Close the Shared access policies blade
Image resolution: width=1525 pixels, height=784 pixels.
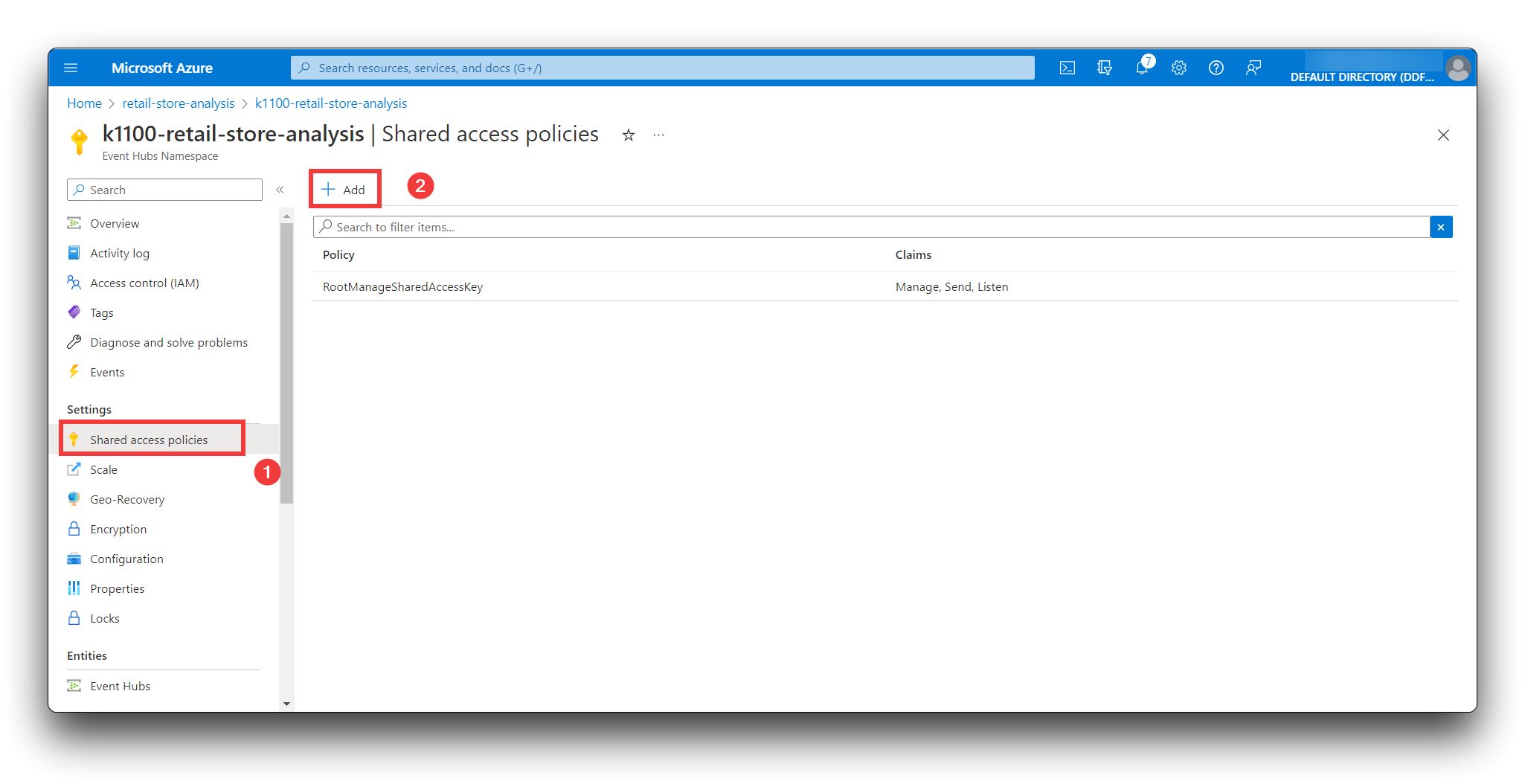1443,135
